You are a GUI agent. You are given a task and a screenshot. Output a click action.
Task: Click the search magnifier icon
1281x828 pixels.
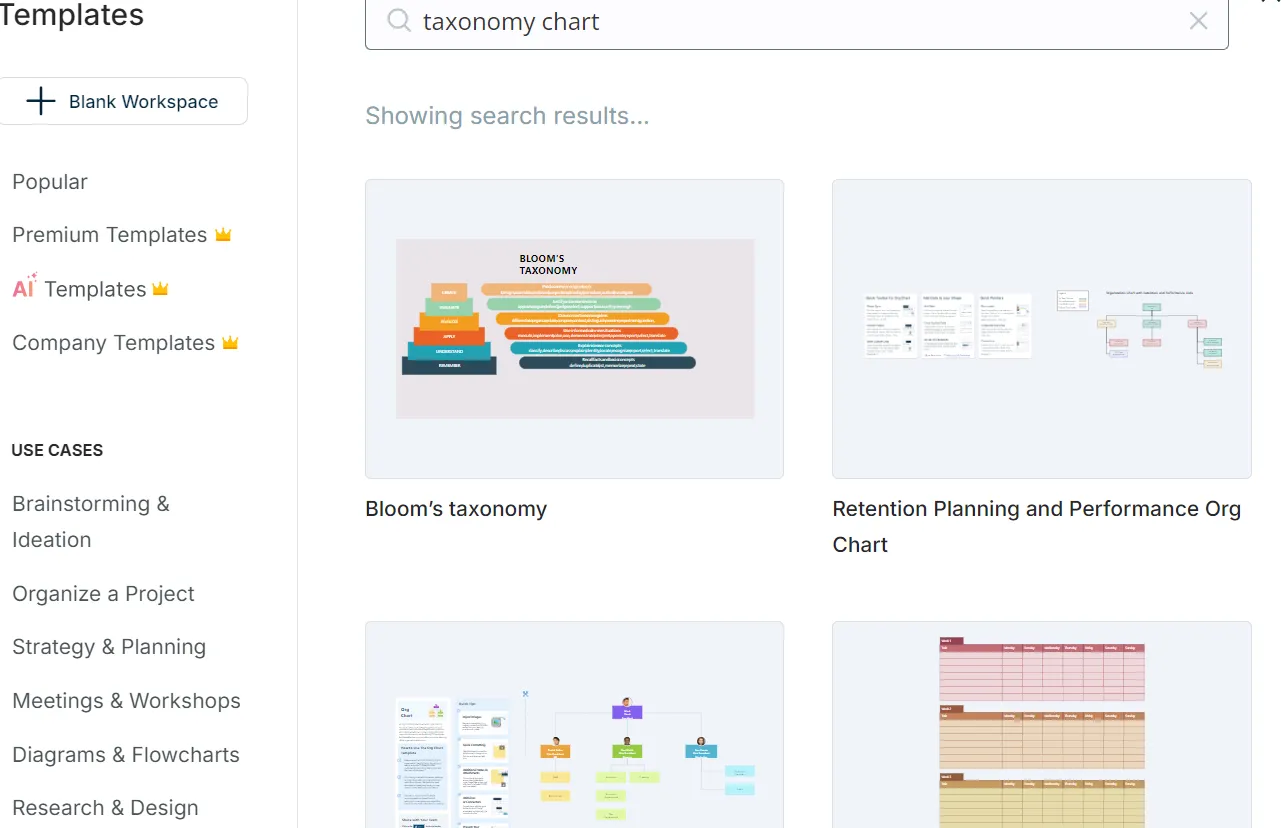(399, 21)
